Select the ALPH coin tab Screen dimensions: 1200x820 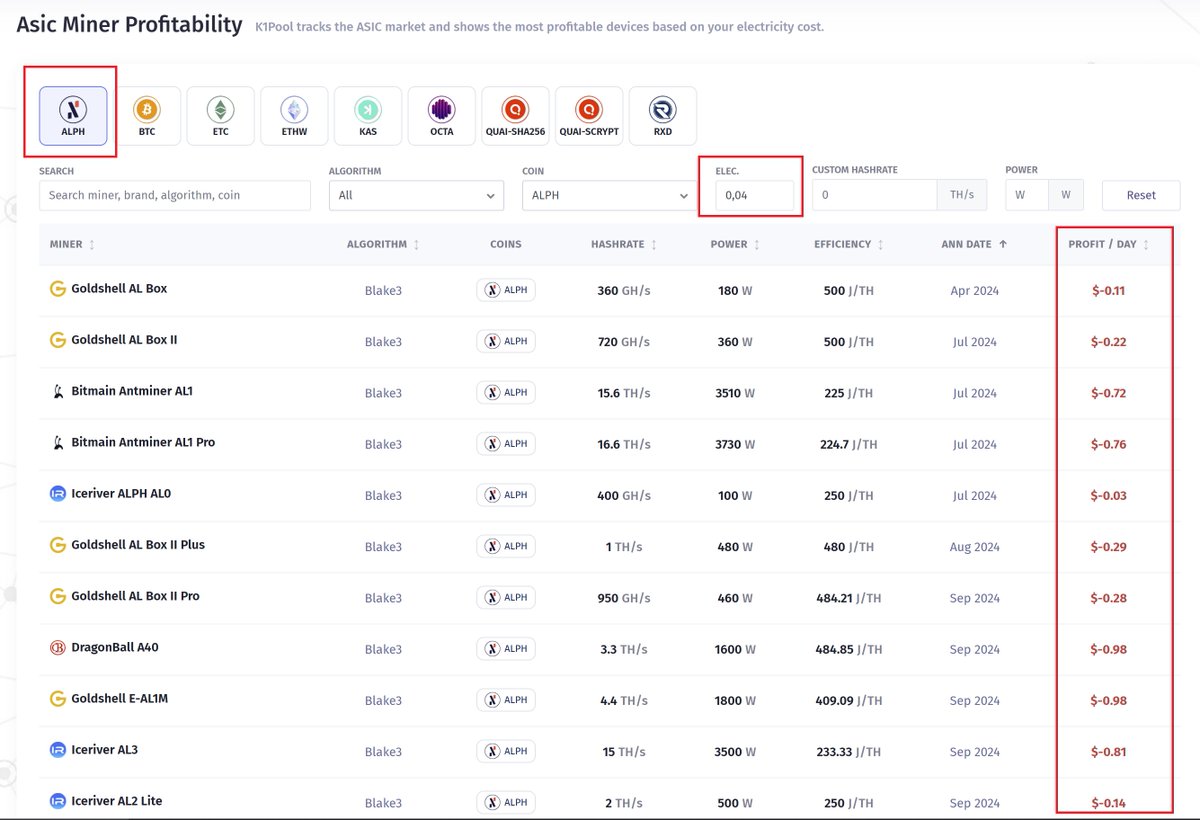73,115
